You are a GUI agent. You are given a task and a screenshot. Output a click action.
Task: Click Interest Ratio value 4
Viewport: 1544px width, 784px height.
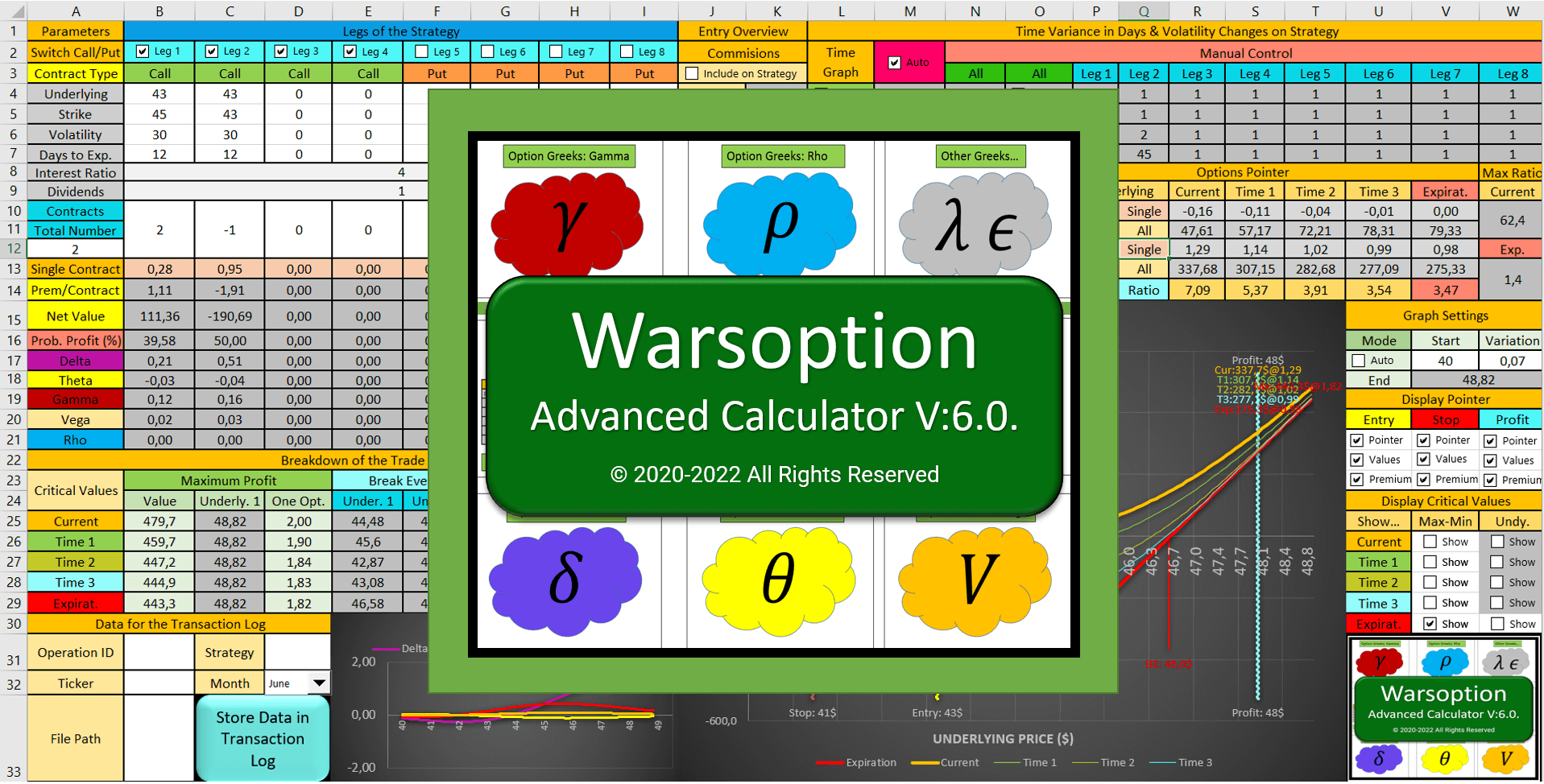(401, 172)
